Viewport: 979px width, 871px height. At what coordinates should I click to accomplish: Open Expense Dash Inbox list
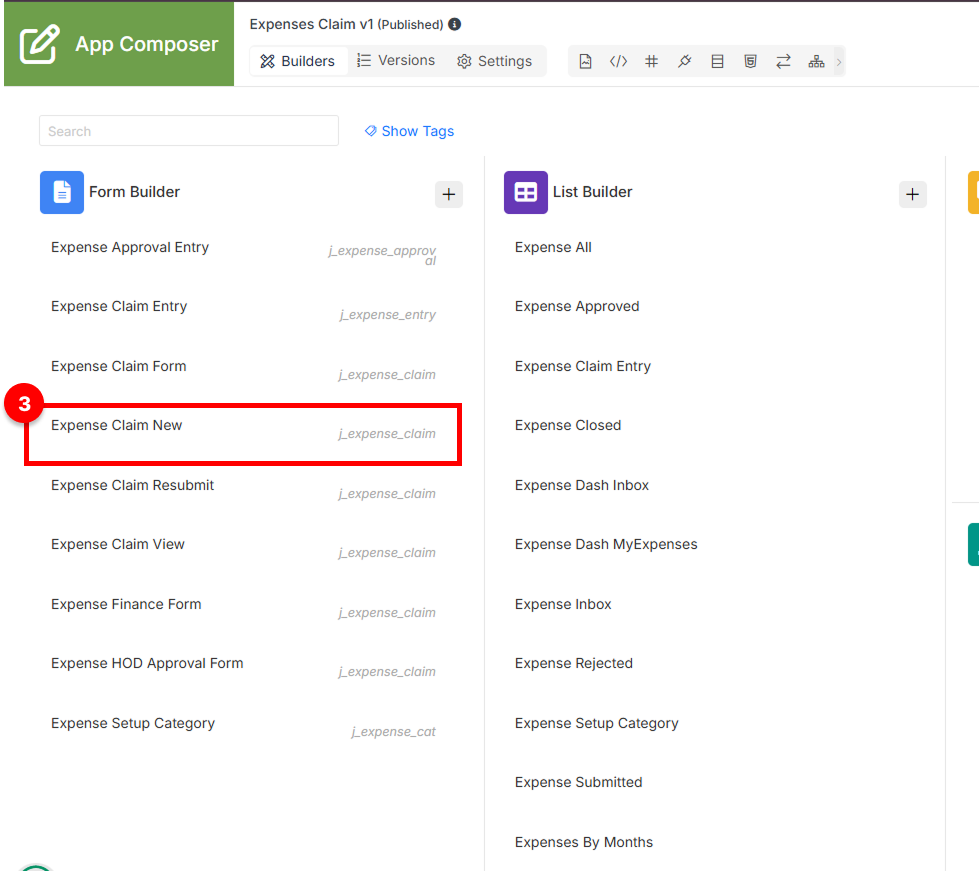582,485
